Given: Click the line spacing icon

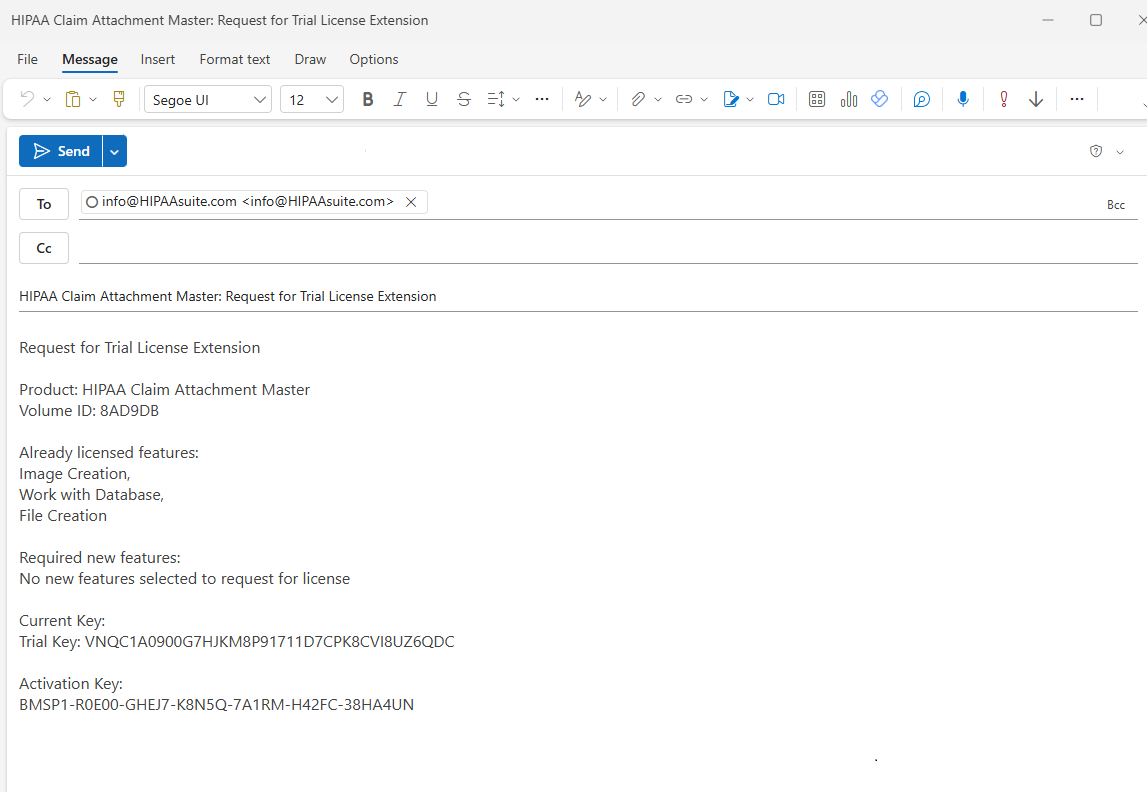Looking at the screenshot, I should [x=496, y=99].
